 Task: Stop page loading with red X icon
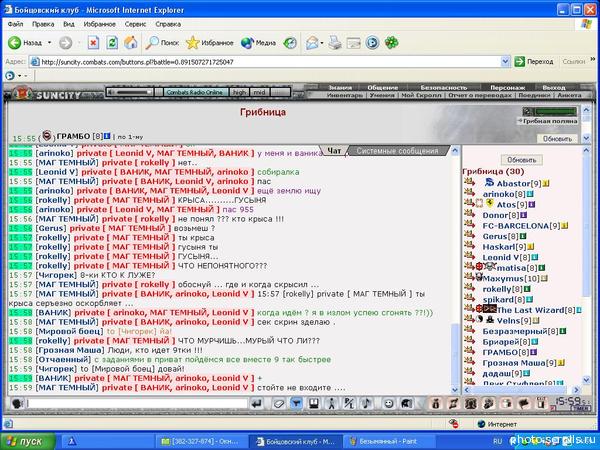coord(93,42)
